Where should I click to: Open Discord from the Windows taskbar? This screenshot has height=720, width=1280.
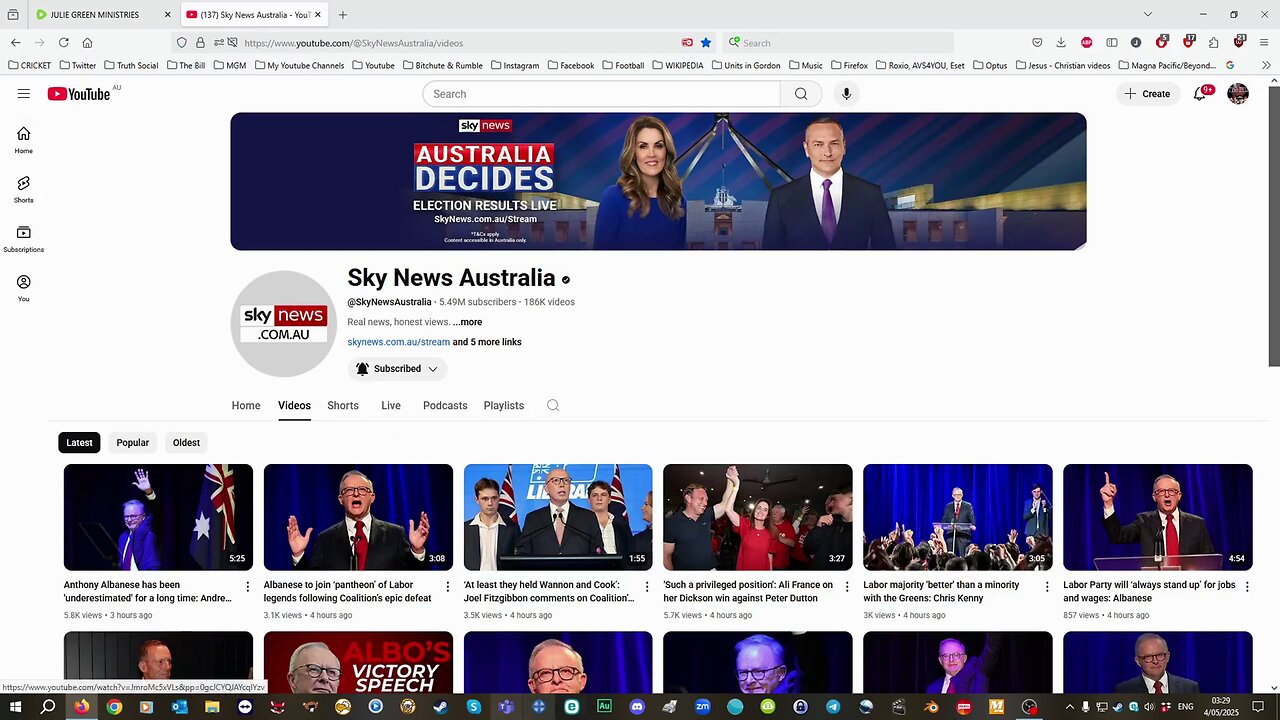point(637,707)
